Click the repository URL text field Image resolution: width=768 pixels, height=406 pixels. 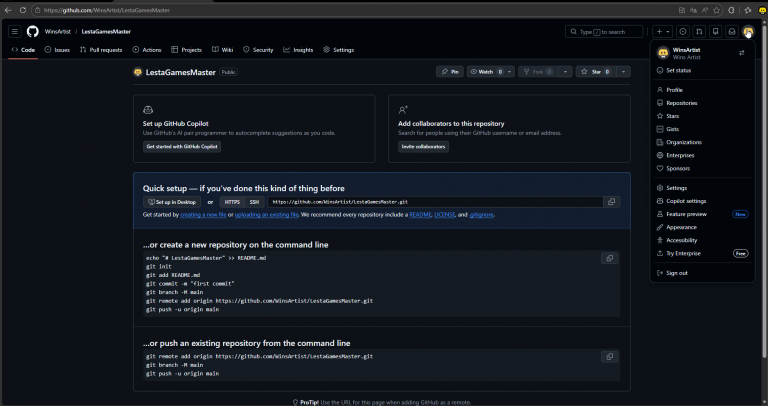[435, 202]
